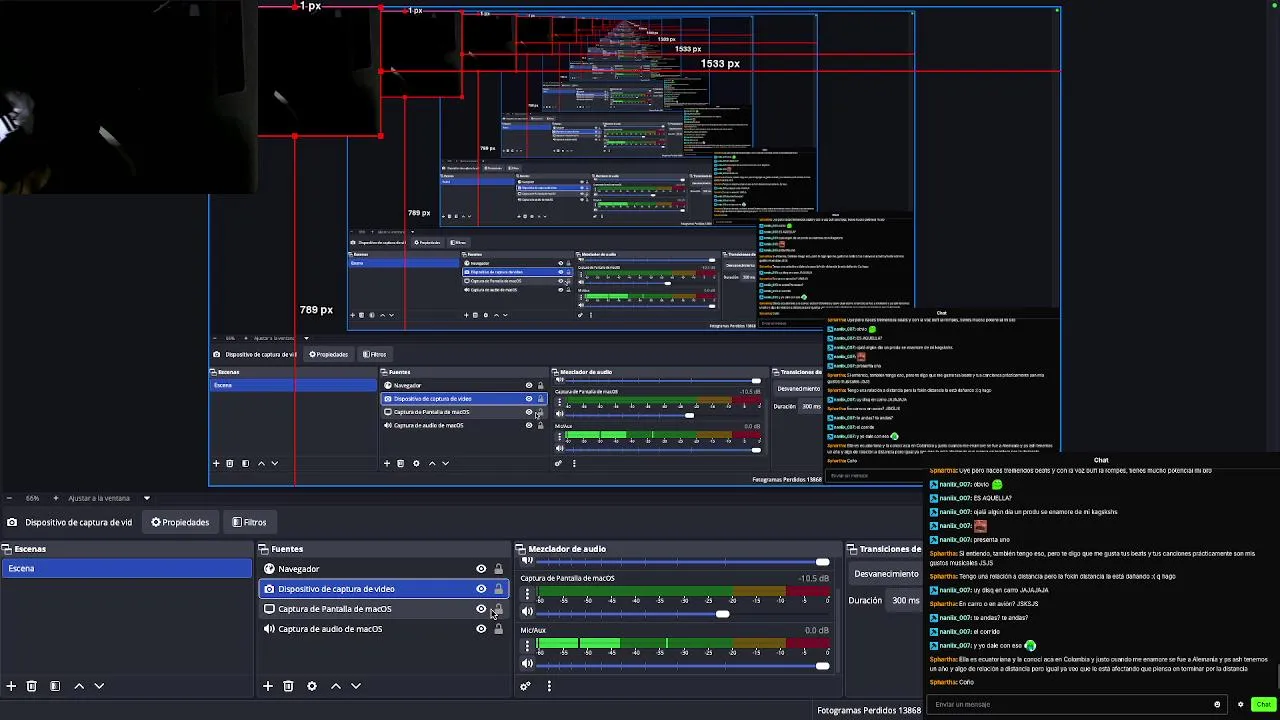Add a new scene with plus icon
Screen dimensions: 1280x720
11,686
